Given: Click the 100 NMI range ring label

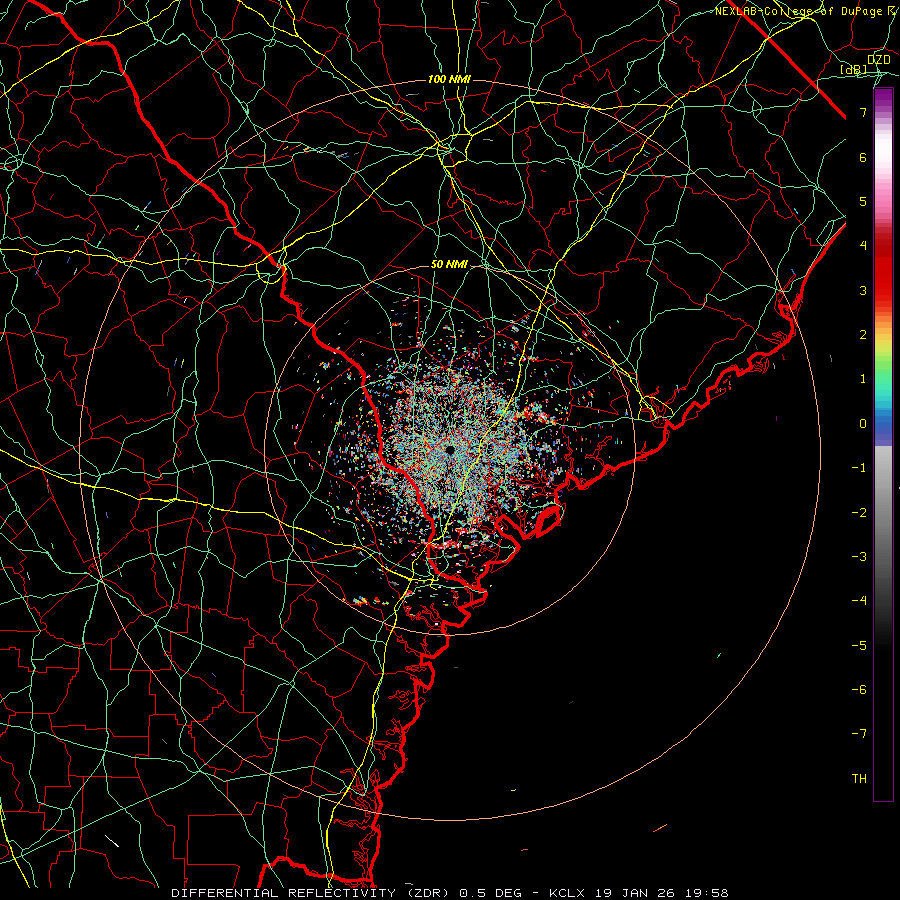Looking at the screenshot, I should [449, 79].
